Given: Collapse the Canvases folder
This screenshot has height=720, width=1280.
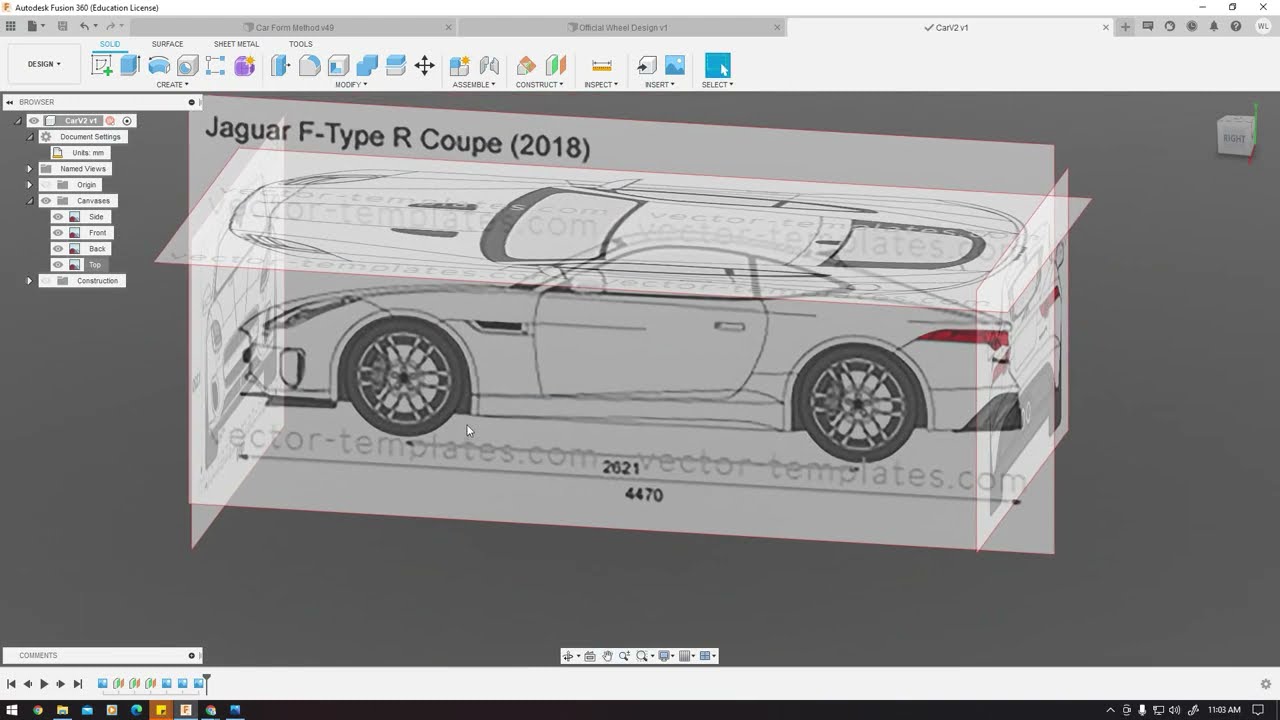Looking at the screenshot, I should [29, 201].
